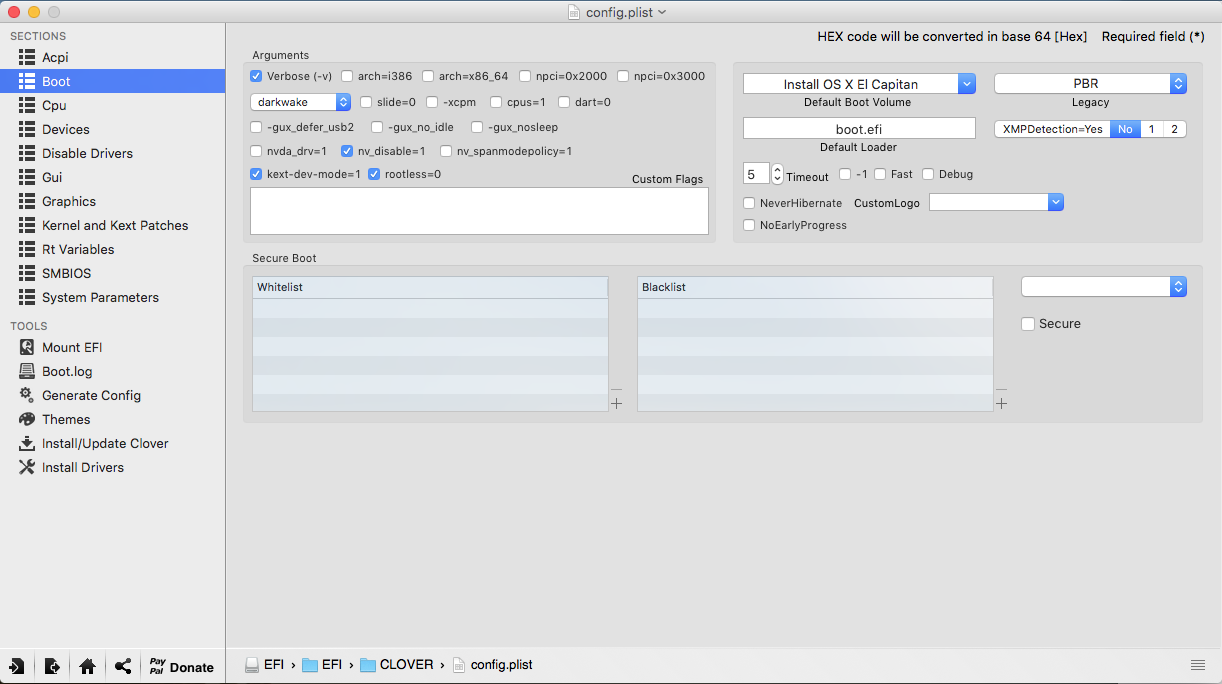Enable the arch=x86_64 checkbox
This screenshot has height=684, width=1222.
428,76
